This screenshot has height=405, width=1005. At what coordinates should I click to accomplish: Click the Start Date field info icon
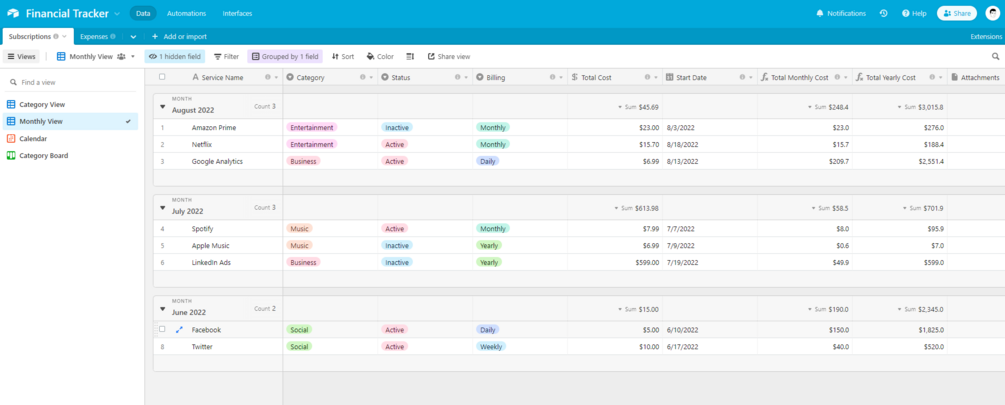coord(743,78)
